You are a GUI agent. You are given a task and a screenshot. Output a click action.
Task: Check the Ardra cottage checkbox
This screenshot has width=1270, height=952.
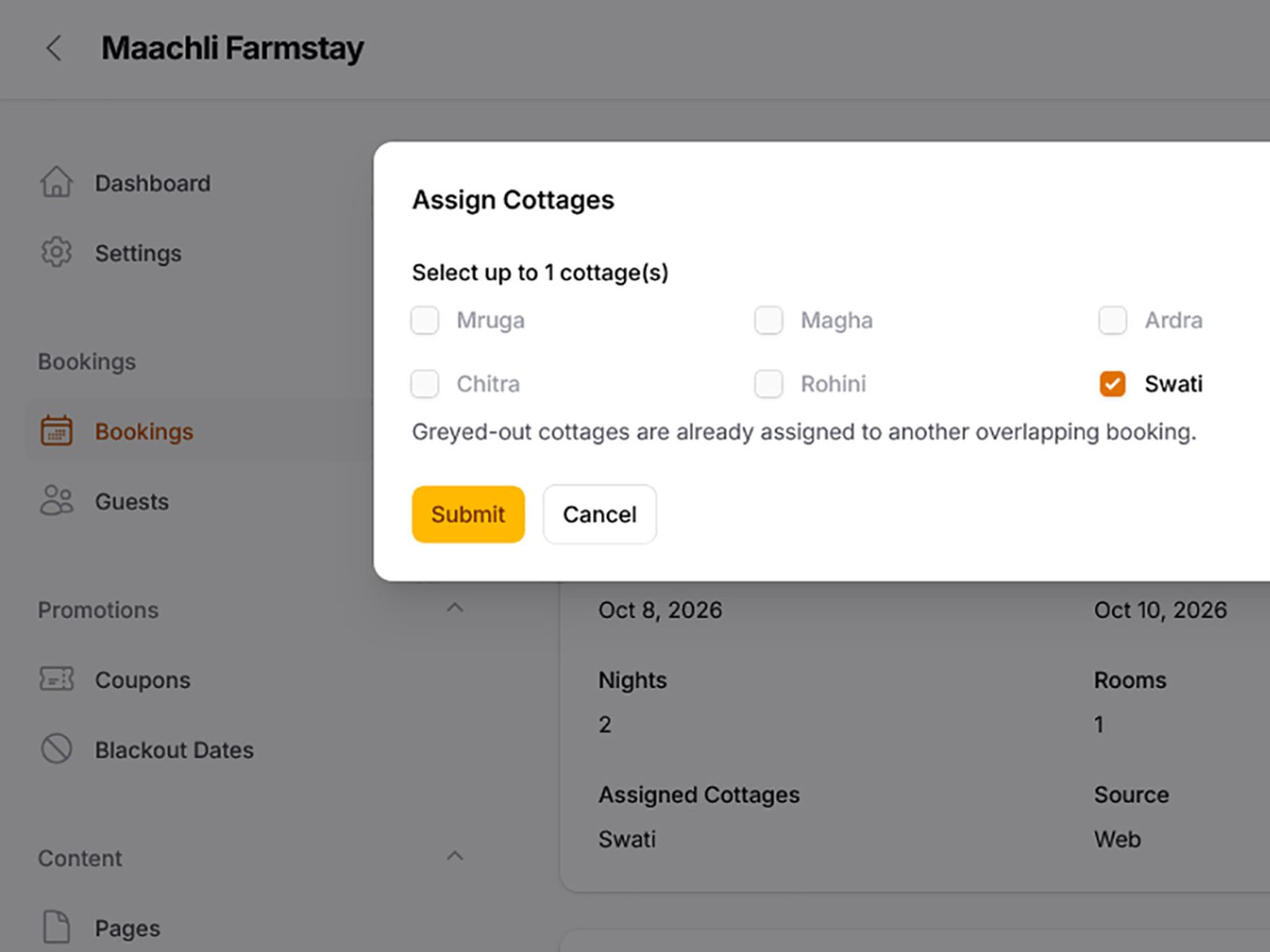pyautogui.click(x=1112, y=321)
